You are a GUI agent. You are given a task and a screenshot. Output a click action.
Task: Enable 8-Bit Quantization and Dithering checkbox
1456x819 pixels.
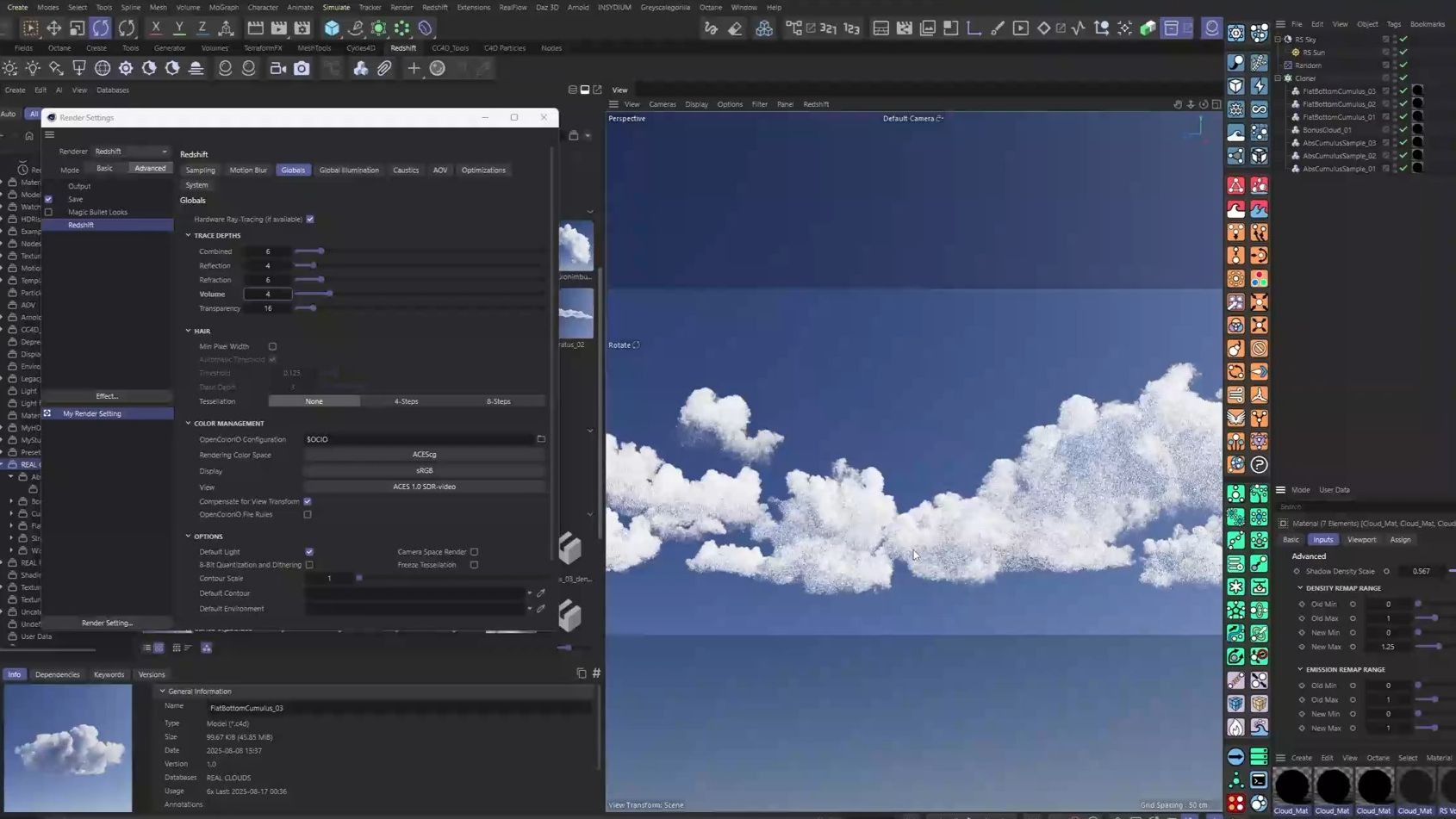(309, 565)
